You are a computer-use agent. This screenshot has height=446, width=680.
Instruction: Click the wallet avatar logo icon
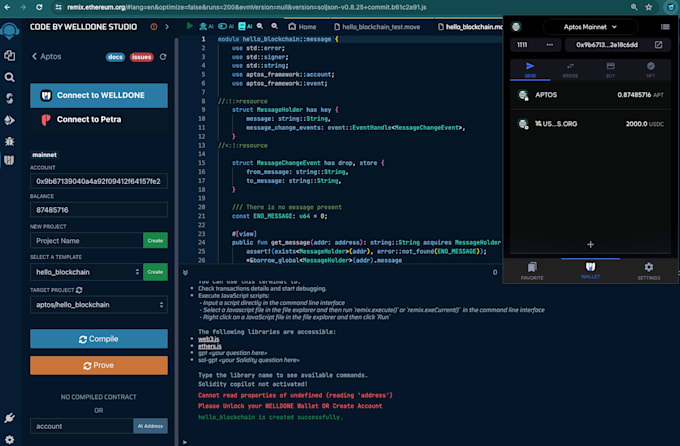tap(516, 27)
